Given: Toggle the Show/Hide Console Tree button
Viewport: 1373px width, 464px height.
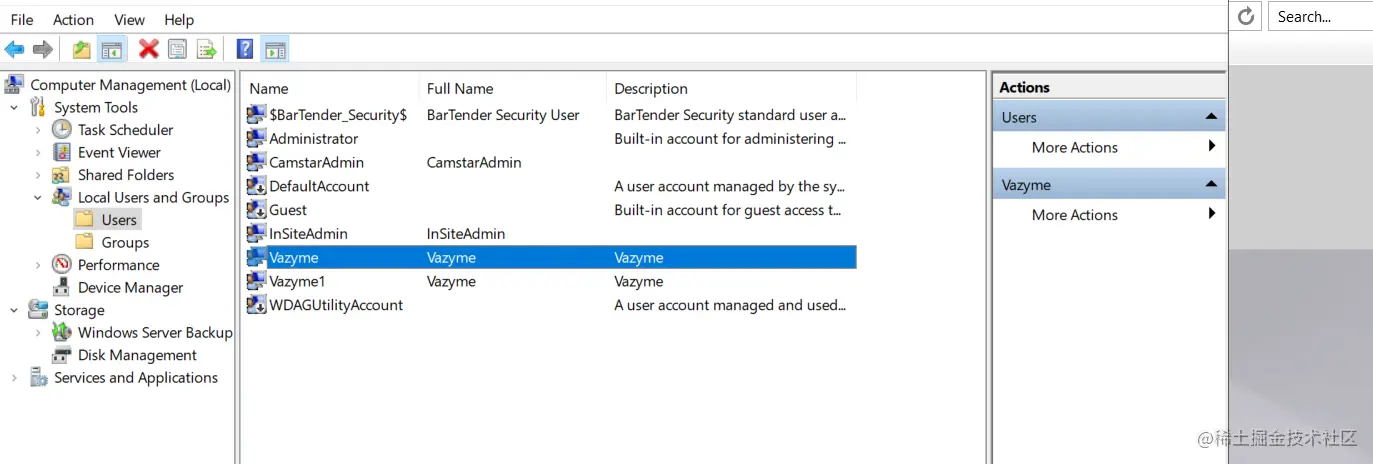Looking at the screenshot, I should click(x=112, y=49).
